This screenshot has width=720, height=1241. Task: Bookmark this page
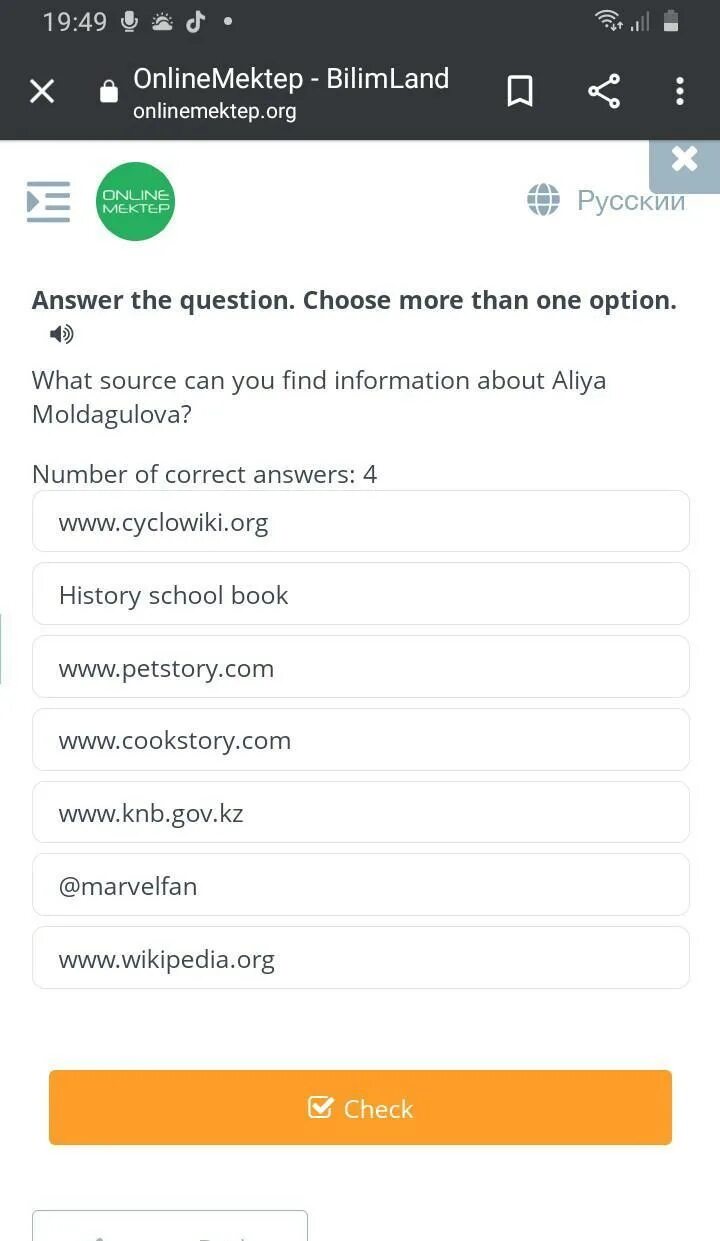pos(520,92)
